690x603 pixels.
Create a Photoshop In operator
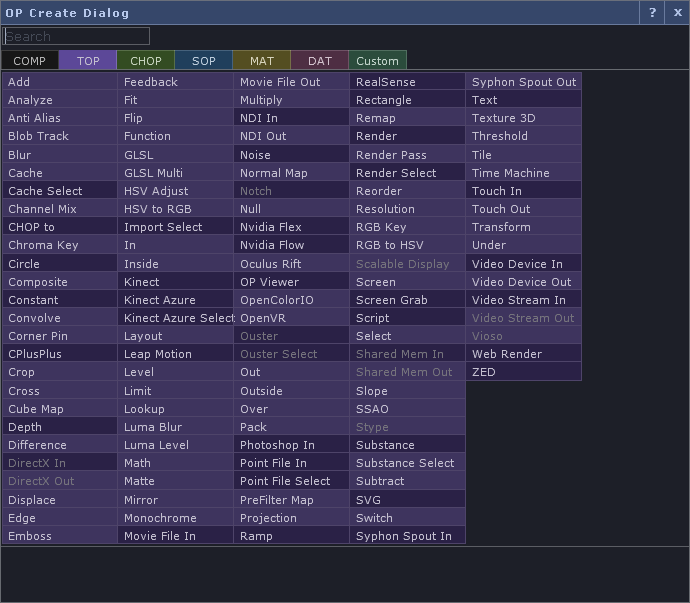point(291,445)
